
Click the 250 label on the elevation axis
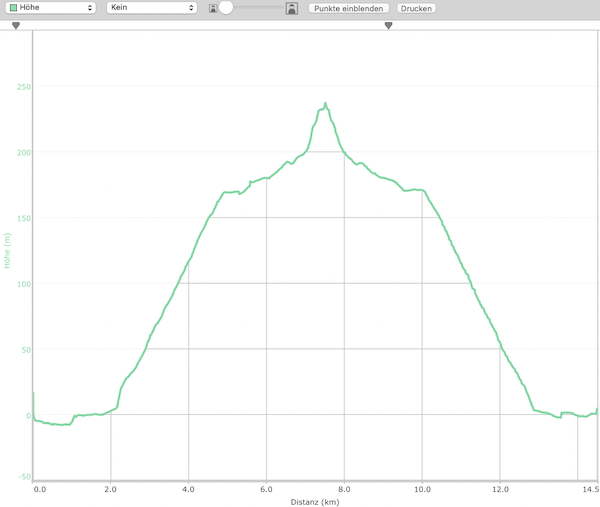23,87
